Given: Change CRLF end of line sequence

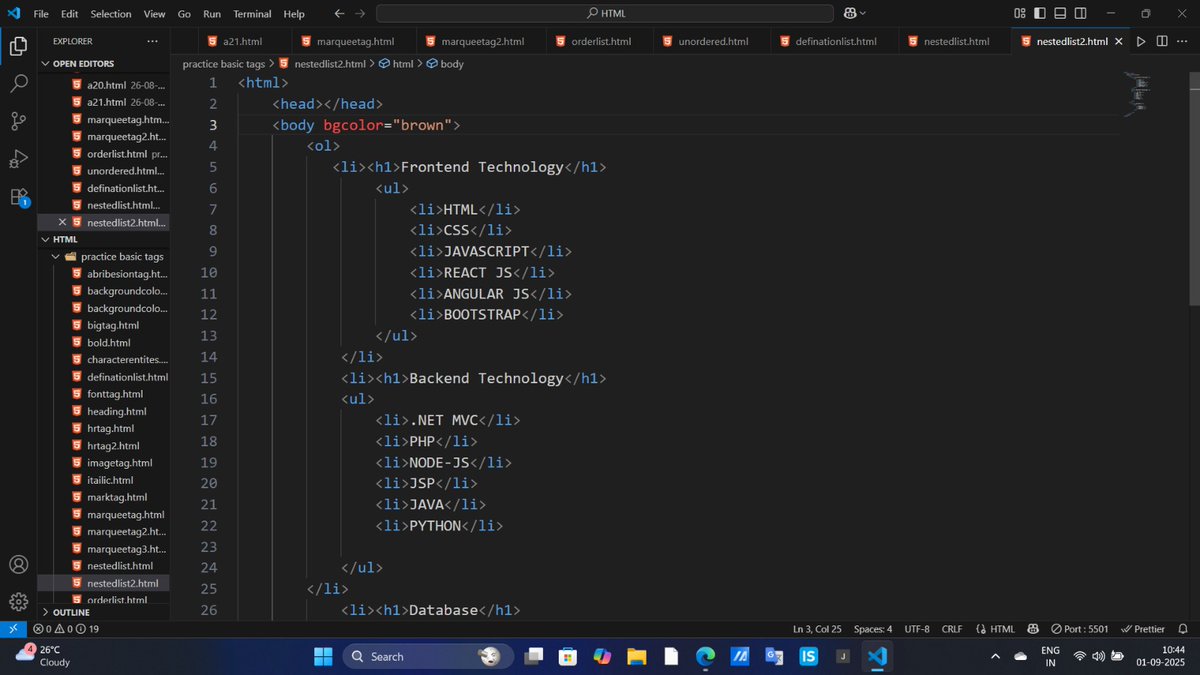Looking at the screenshot, I should pyautogui.click(x=952, y=629).
